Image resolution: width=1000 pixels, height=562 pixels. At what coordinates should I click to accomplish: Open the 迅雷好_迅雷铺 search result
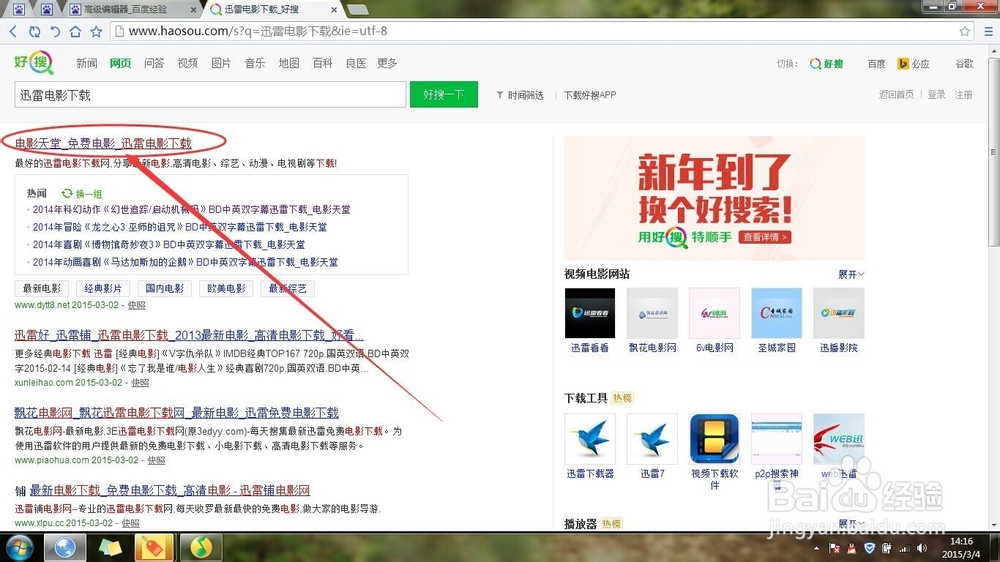click(189, 335)
